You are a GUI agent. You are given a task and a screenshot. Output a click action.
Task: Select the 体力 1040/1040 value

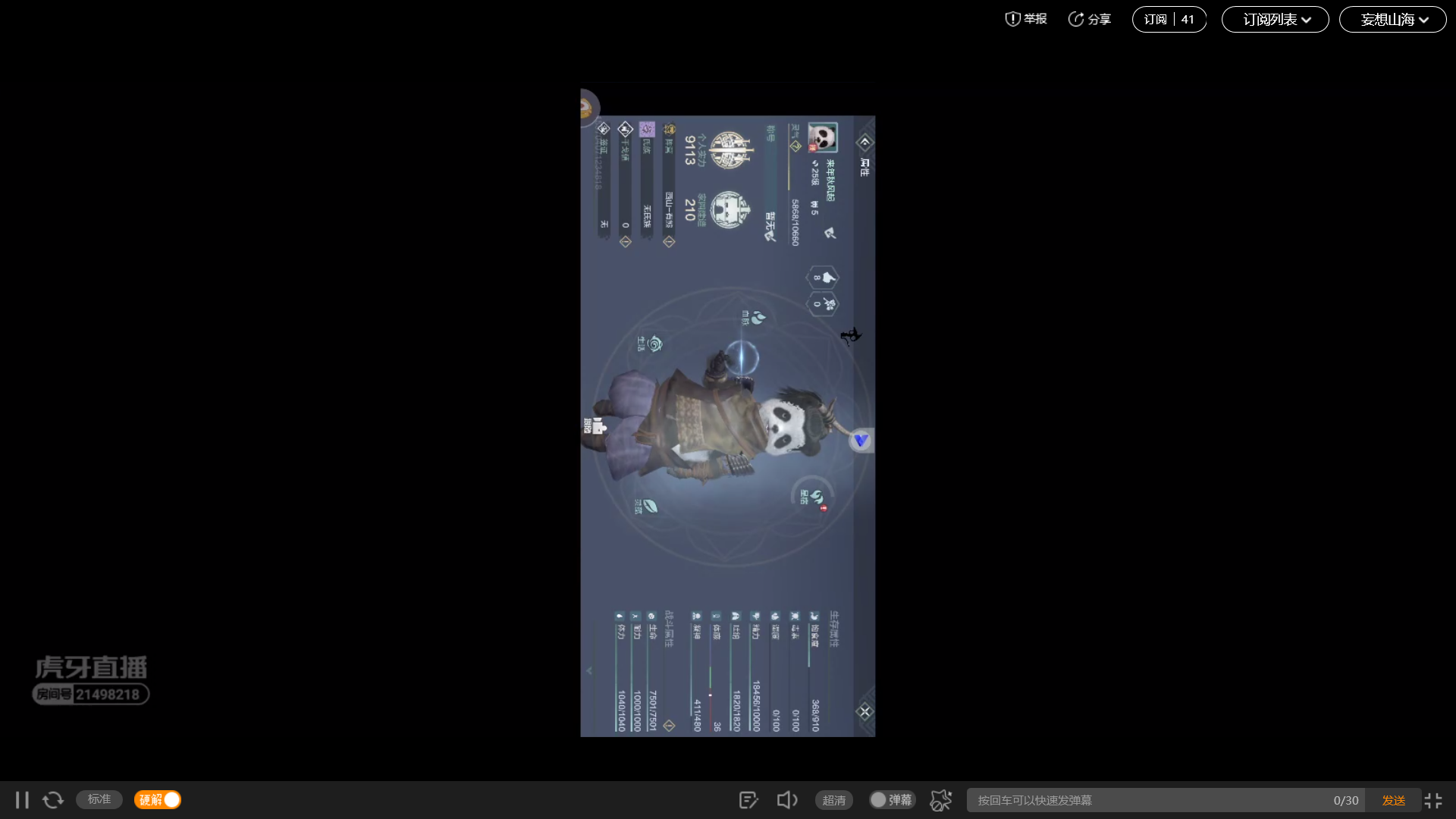point(621,711)
